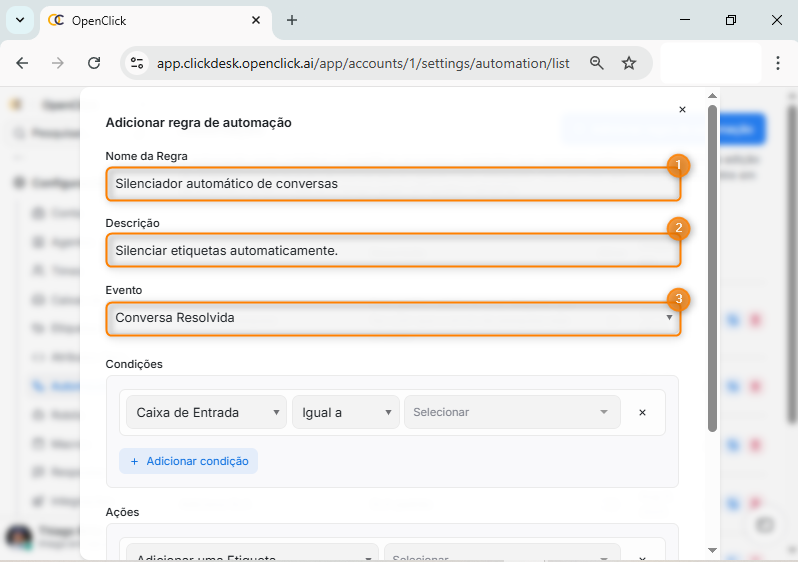This screenshot has width=798, height=562.
Task: Open the browser zoom magnifier icon
Action: [x=597, y=63]
